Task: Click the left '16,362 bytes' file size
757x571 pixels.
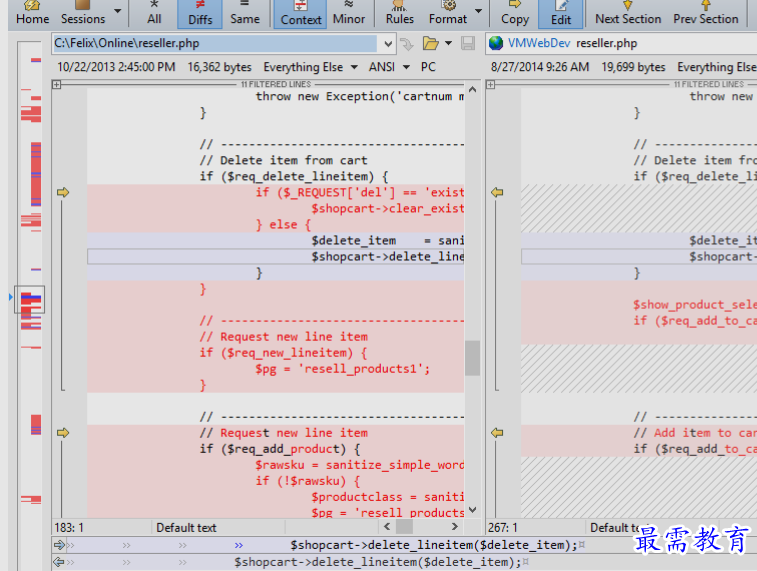Action: click(220, 67)
